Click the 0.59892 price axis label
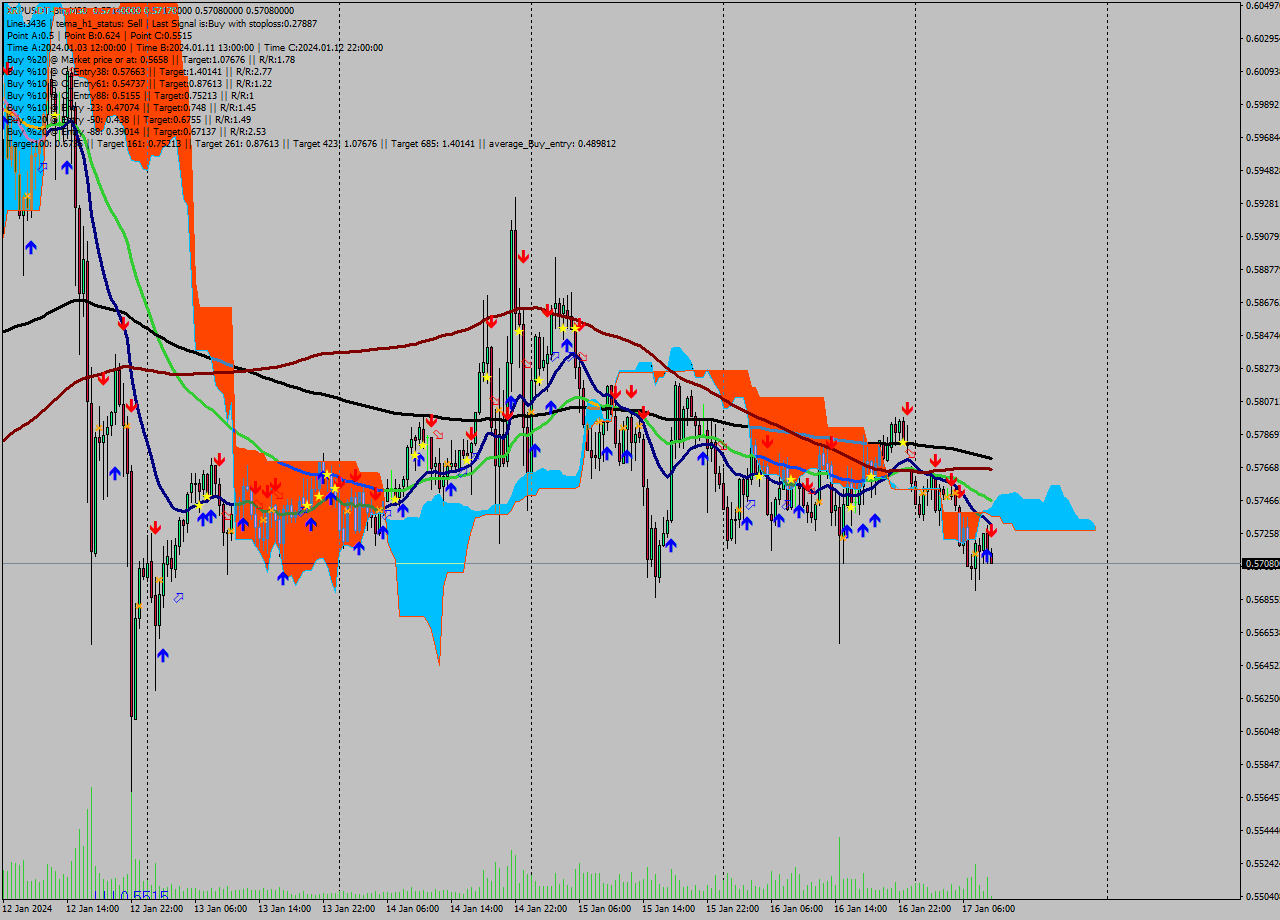Screen dimensions: 1280x920 click(x=1262, y=104)
